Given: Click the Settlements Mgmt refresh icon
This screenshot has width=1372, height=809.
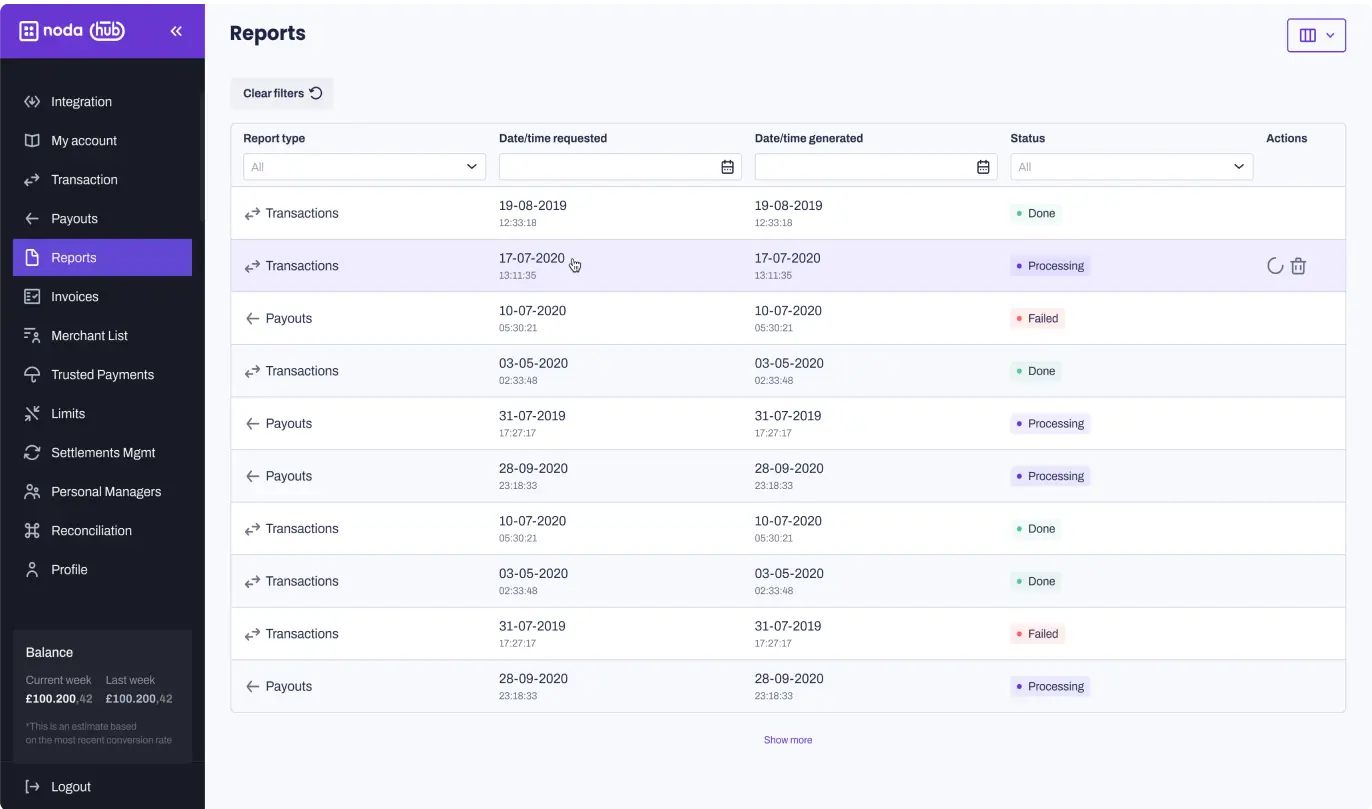Looking at the screenshot, I should 32,452.
